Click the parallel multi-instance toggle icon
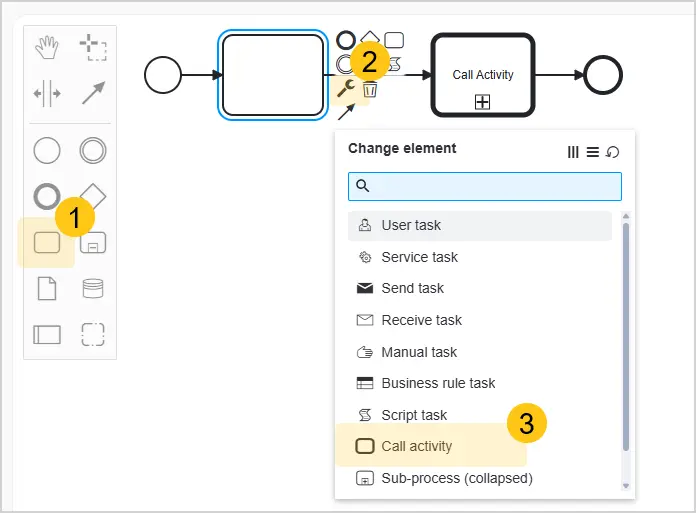This screenshot has height=513, width=696. pyautogui.click(x=573, y=152)
